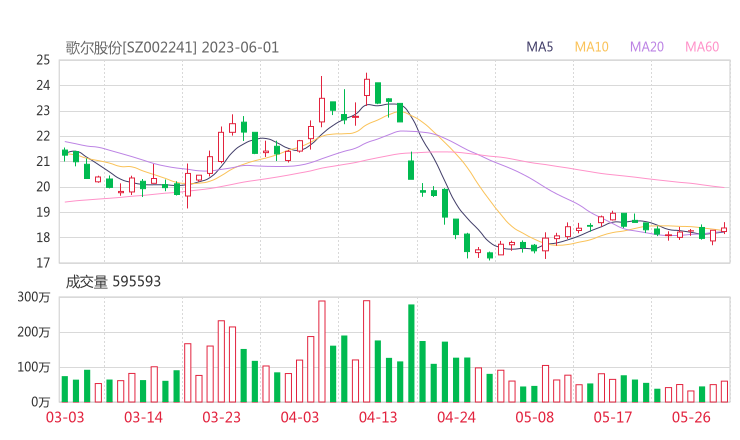Click the 300万 volume axis label
The height and width of the screenshot is (440, 740).
(x=34, y=297)
